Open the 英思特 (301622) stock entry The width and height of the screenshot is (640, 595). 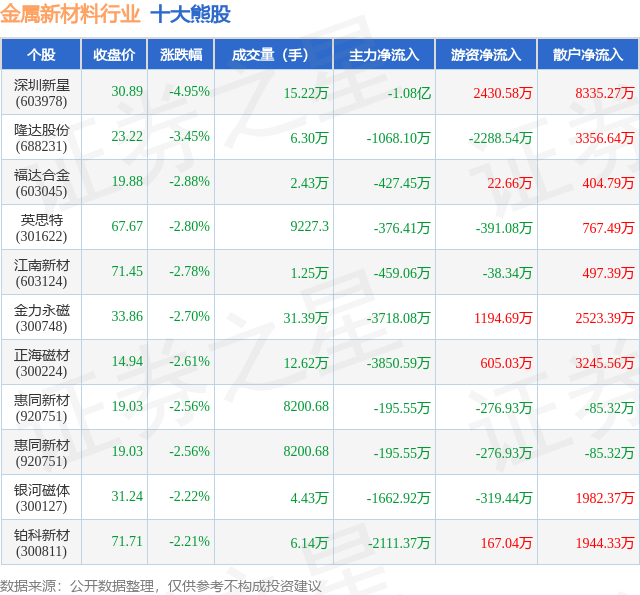pos(41,227)
